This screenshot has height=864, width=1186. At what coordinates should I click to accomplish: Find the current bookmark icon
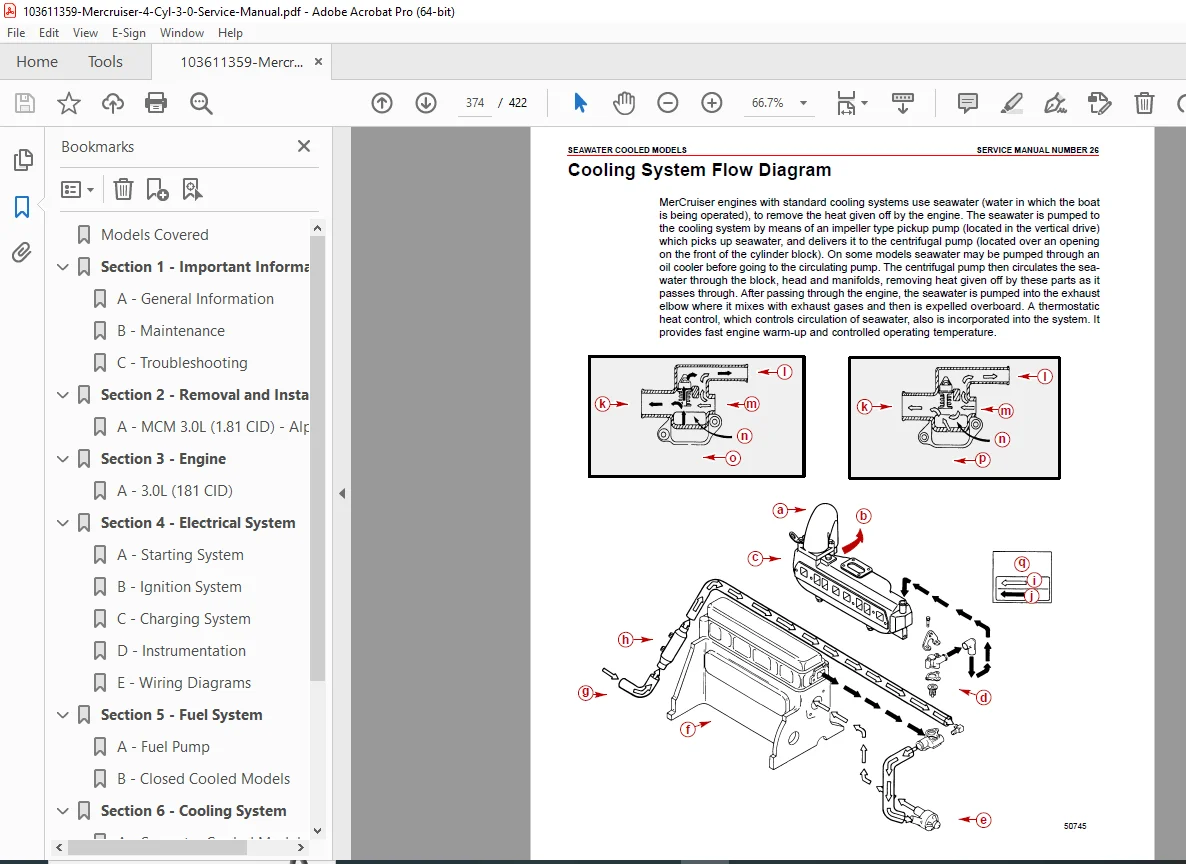[192, 189]
